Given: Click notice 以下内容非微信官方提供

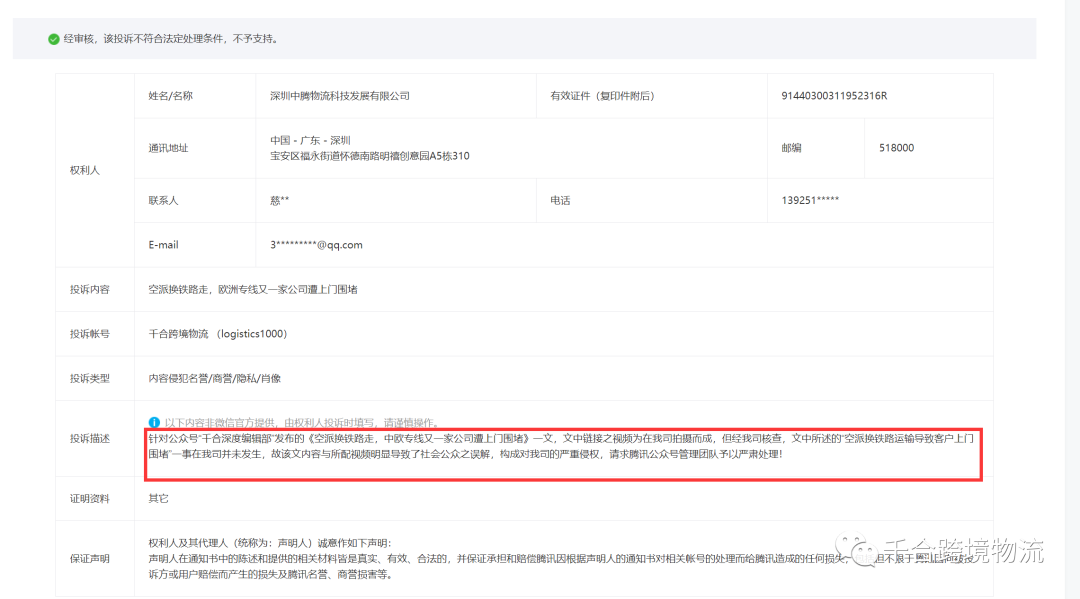Looking at the screenshot, I should point(302,422).
